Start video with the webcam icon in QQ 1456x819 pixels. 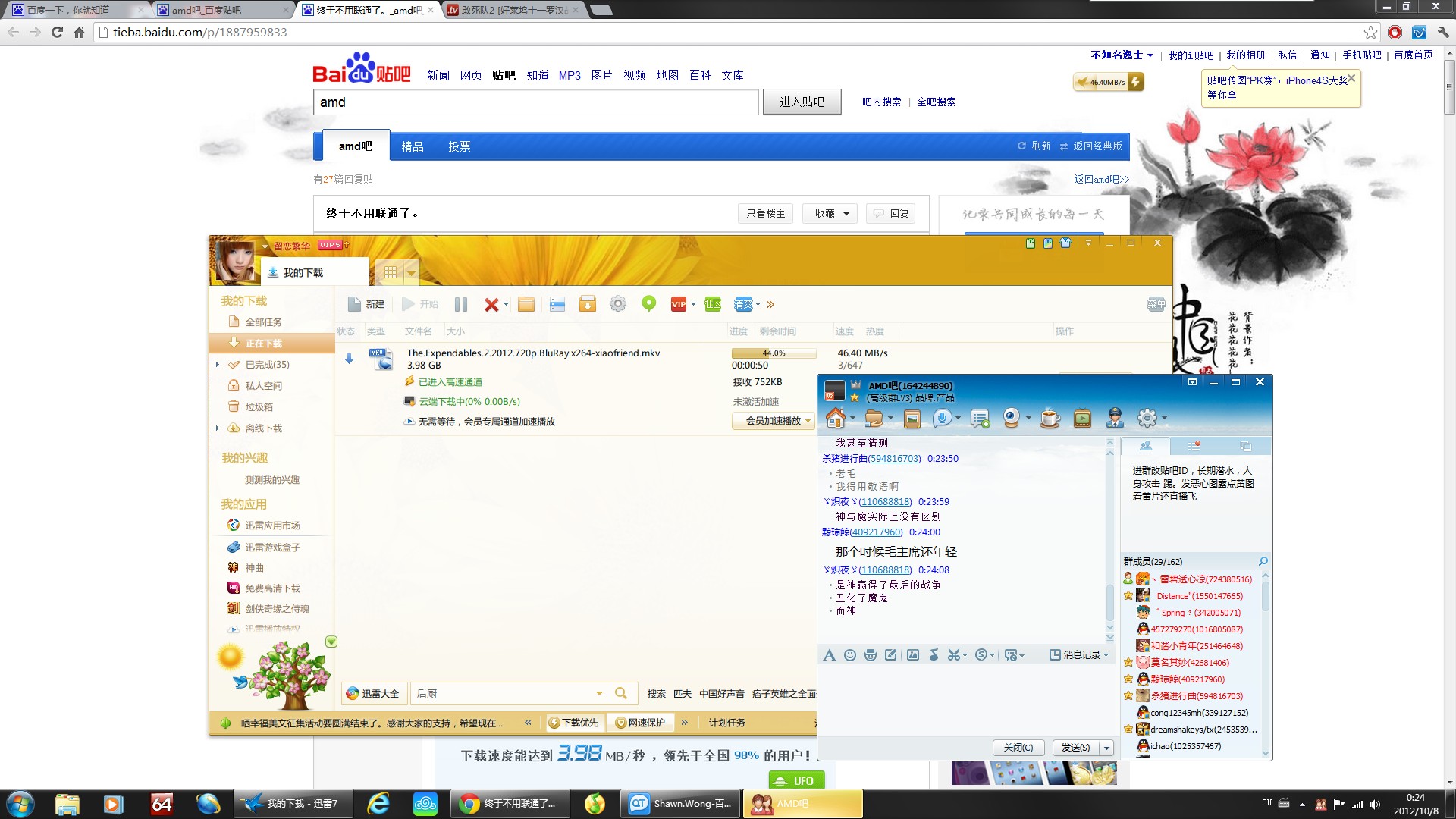(x=1011, y=418)
